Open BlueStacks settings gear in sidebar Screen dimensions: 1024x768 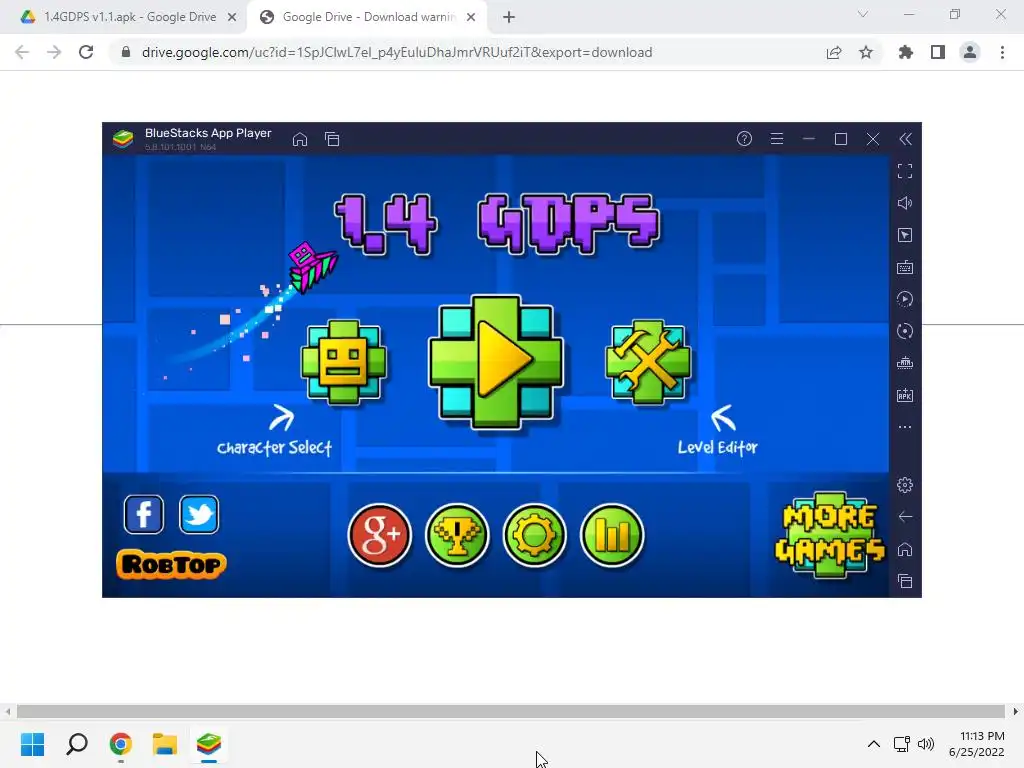tap(905, 485)
